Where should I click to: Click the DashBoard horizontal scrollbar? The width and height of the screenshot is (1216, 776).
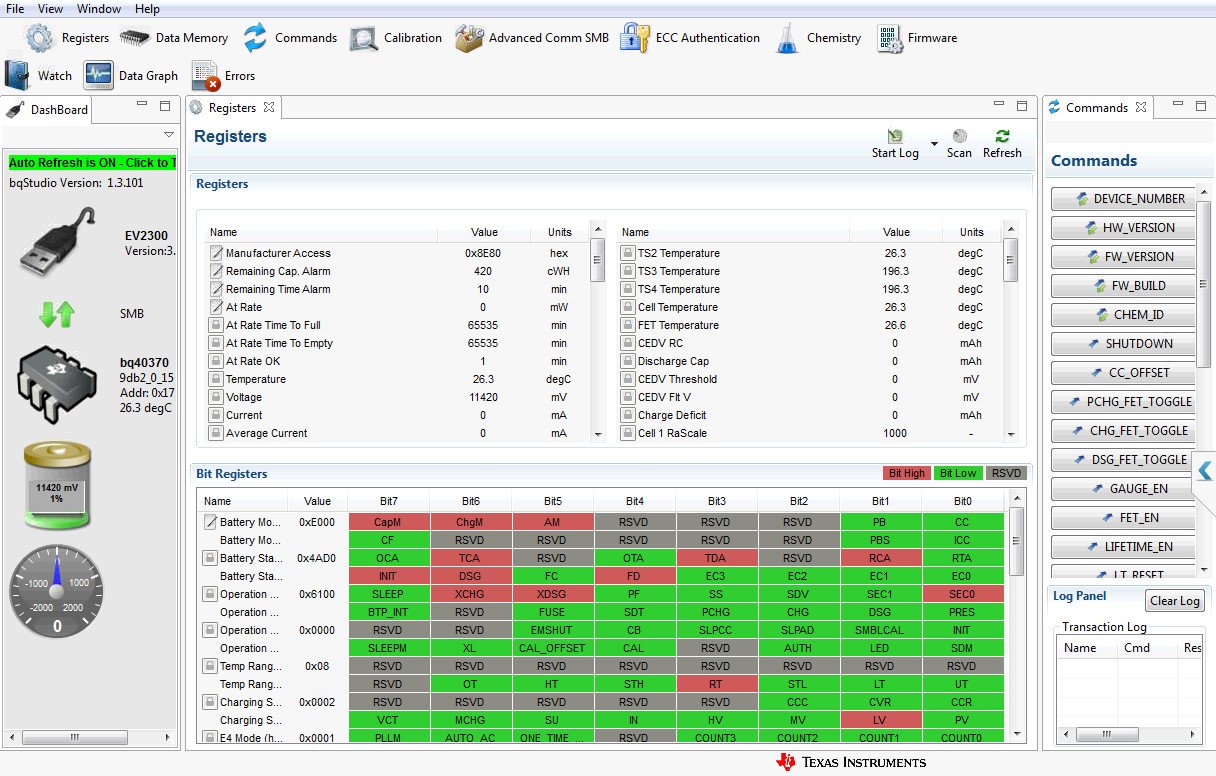point(75,738)
